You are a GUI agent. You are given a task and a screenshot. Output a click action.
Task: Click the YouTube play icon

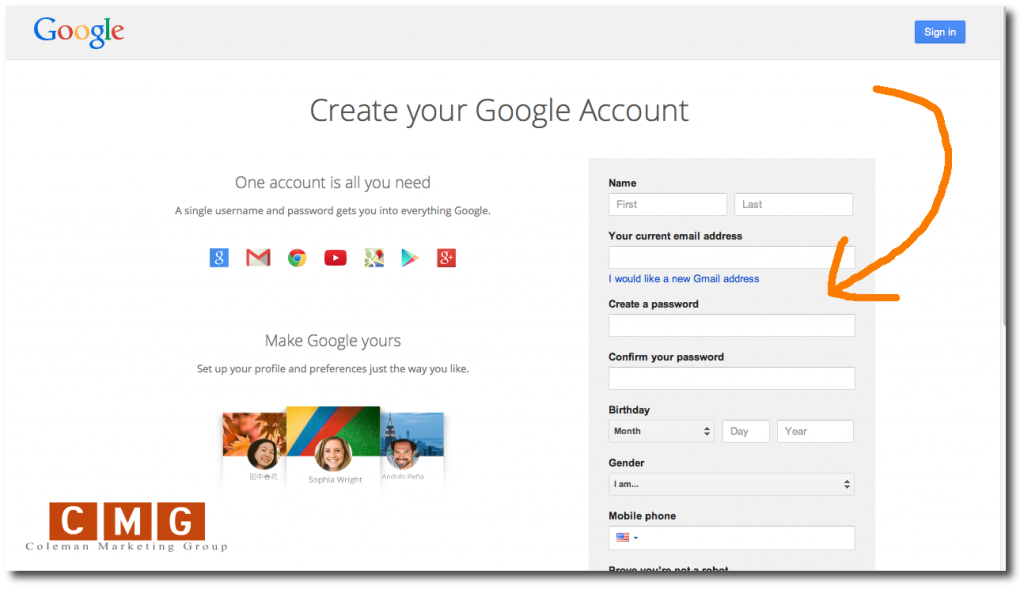[336, 258]
